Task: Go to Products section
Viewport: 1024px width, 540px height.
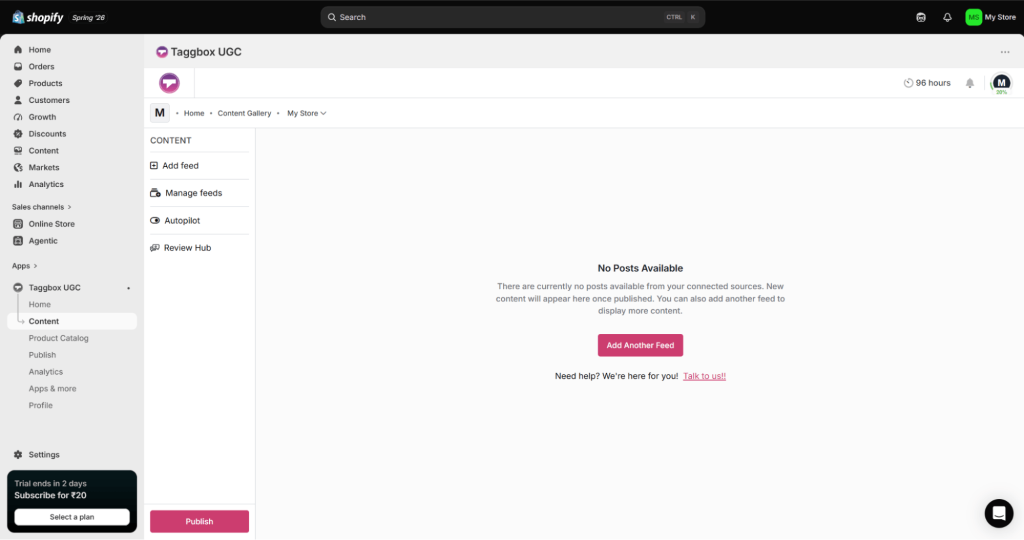Action: (x=45, y=84)
